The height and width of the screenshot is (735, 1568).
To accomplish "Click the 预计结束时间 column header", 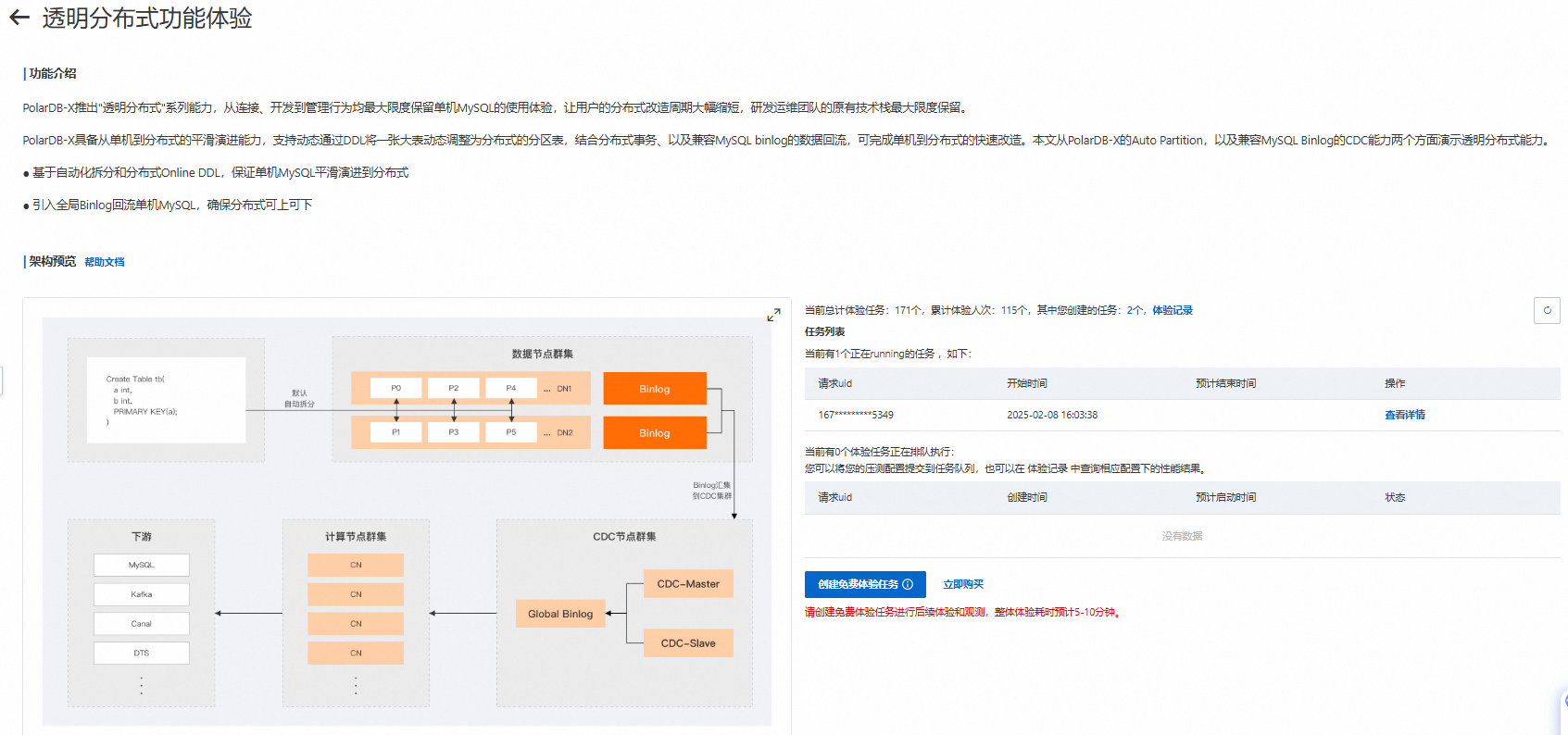I will pyautogui.click(x=1226, y=383).
